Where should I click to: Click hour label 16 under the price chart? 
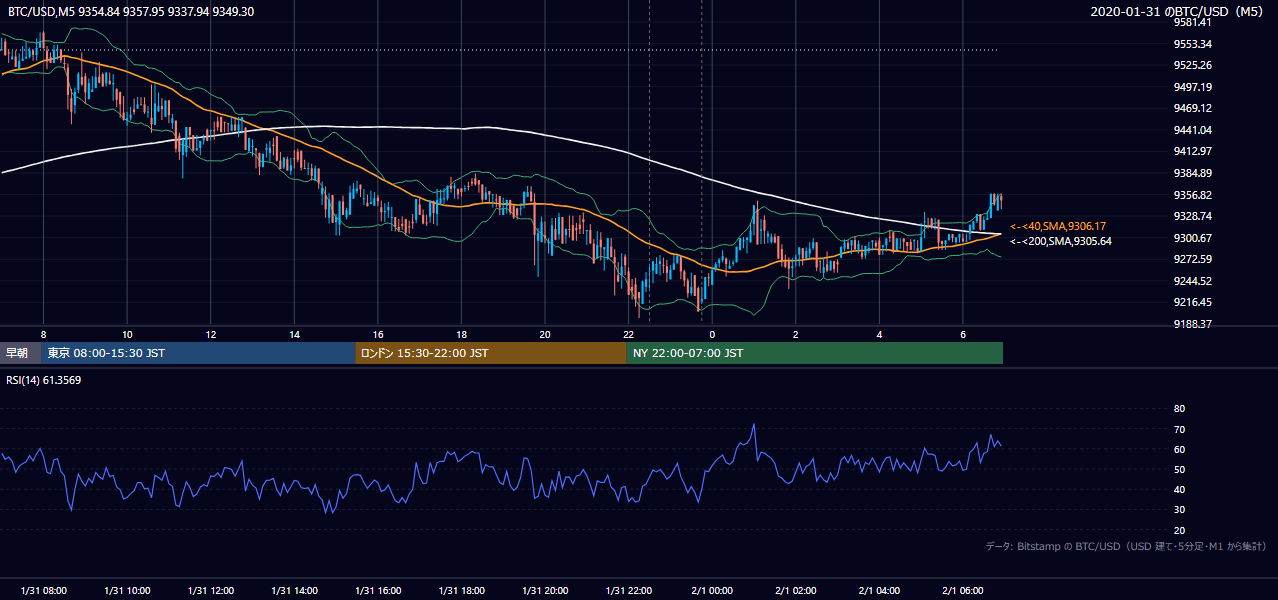click(x=378, y=334)
